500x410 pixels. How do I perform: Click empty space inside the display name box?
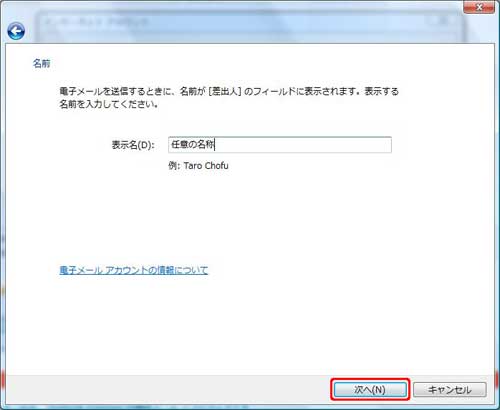pos(303,145)
